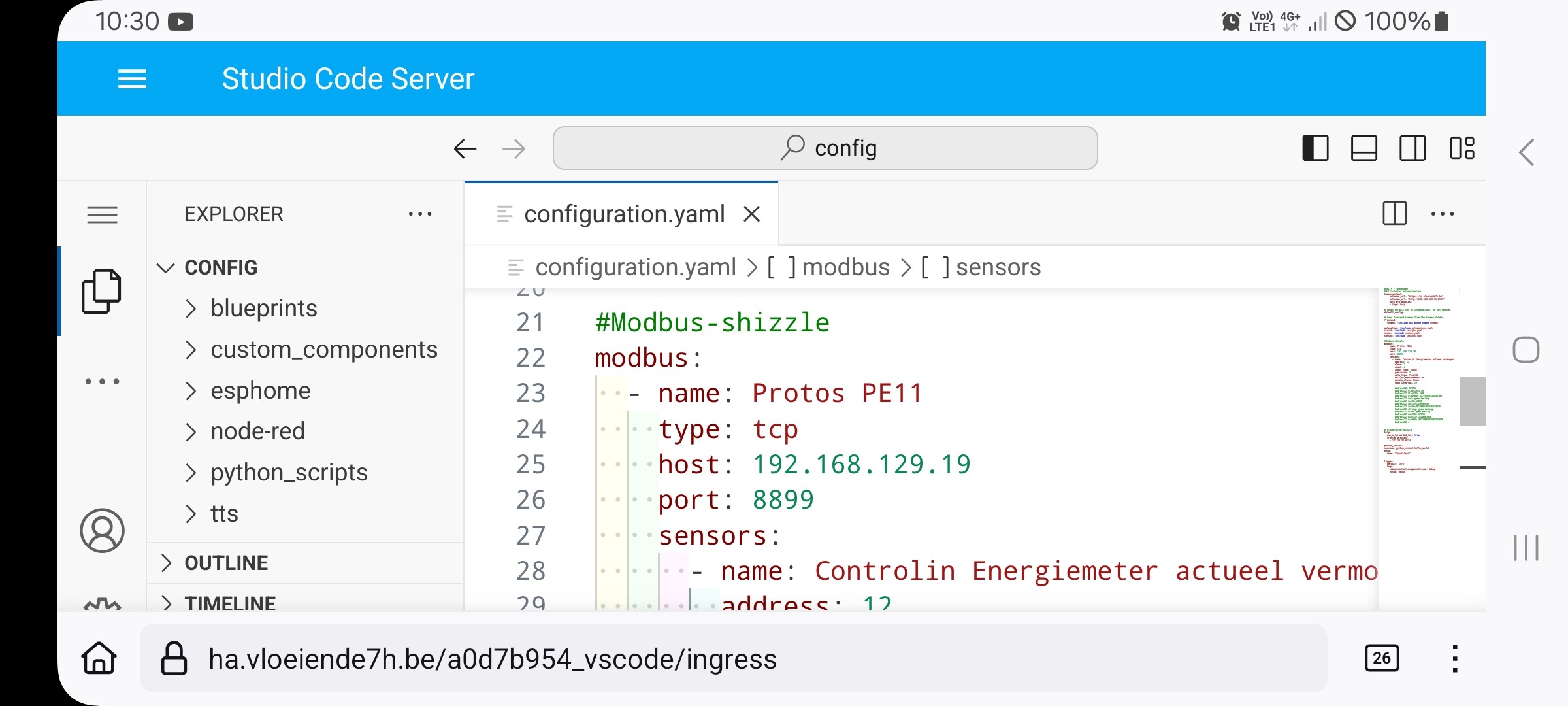Collapse the CONFIG folder tree
Screen dimensions: 1568x706
coord(221,267)
